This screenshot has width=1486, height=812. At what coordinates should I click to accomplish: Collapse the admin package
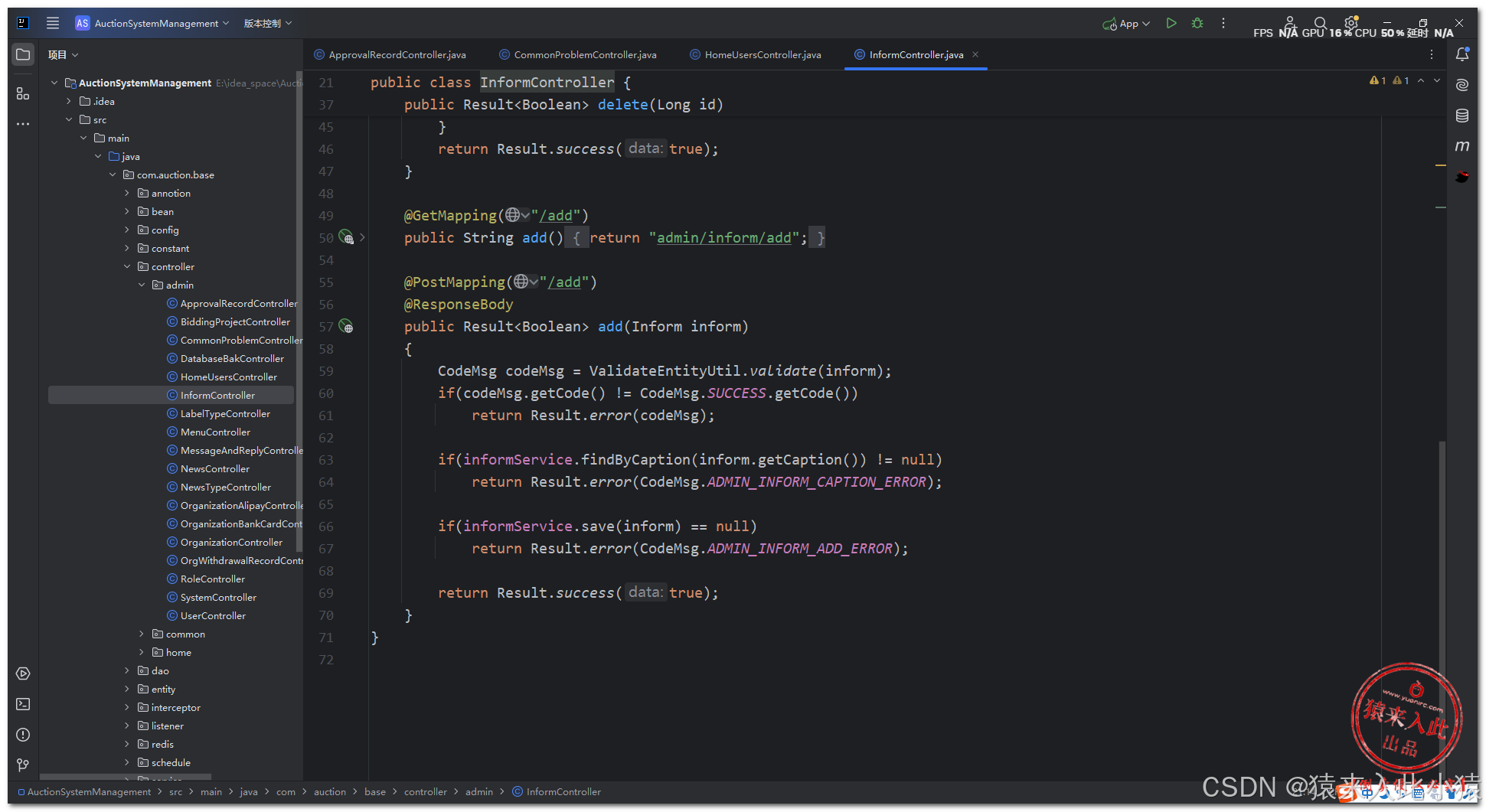coord(142,285)
